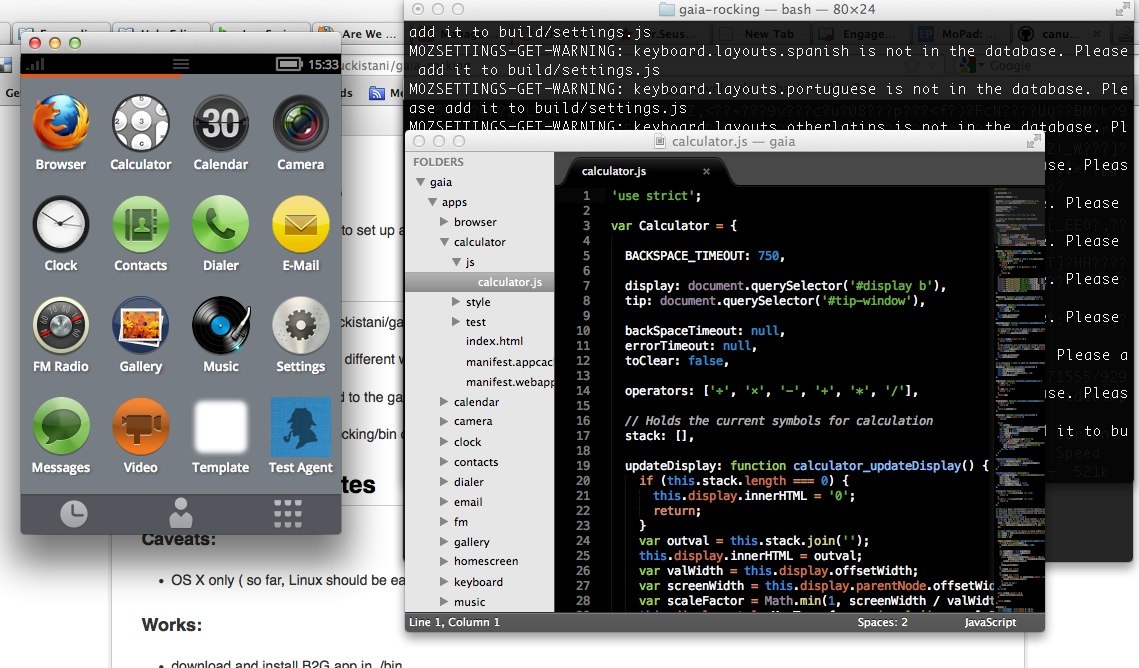
Task: Select the New Tab tab behind the Terminal
Action: pyautogui.click(x=769, y=34)
